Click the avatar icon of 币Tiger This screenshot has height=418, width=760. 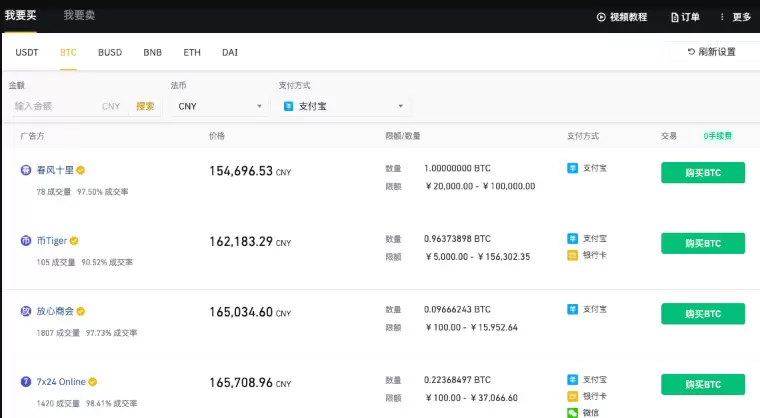point(26,241)
